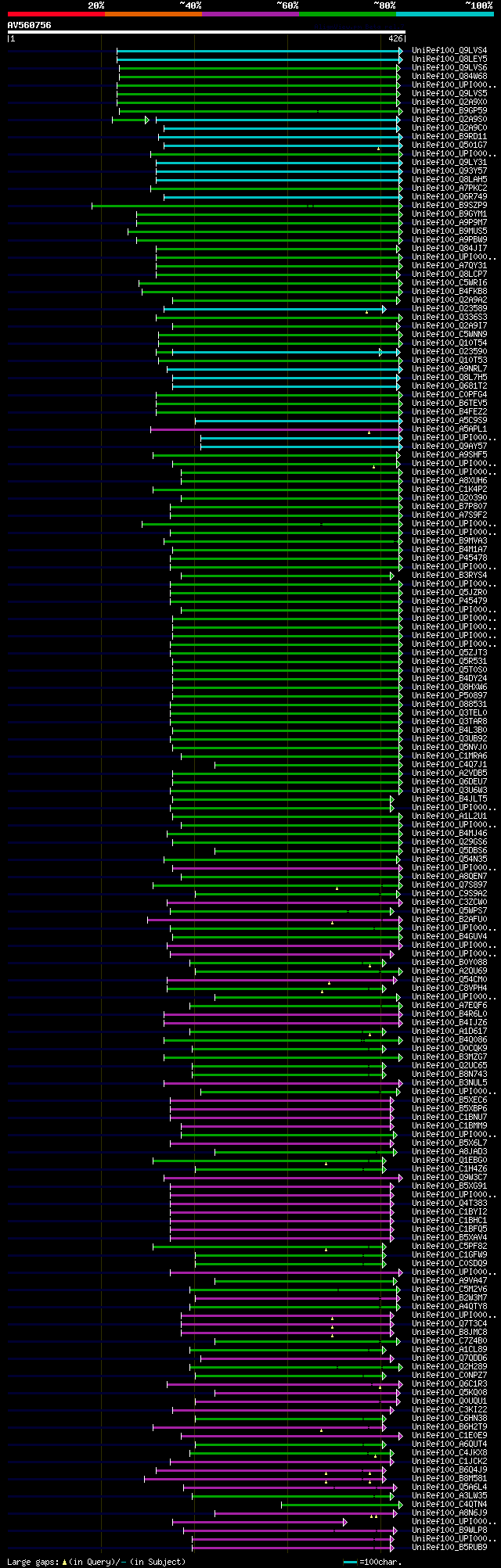
Task: Click label UniRef100_Q84JI7
Action: coord(449,249)
